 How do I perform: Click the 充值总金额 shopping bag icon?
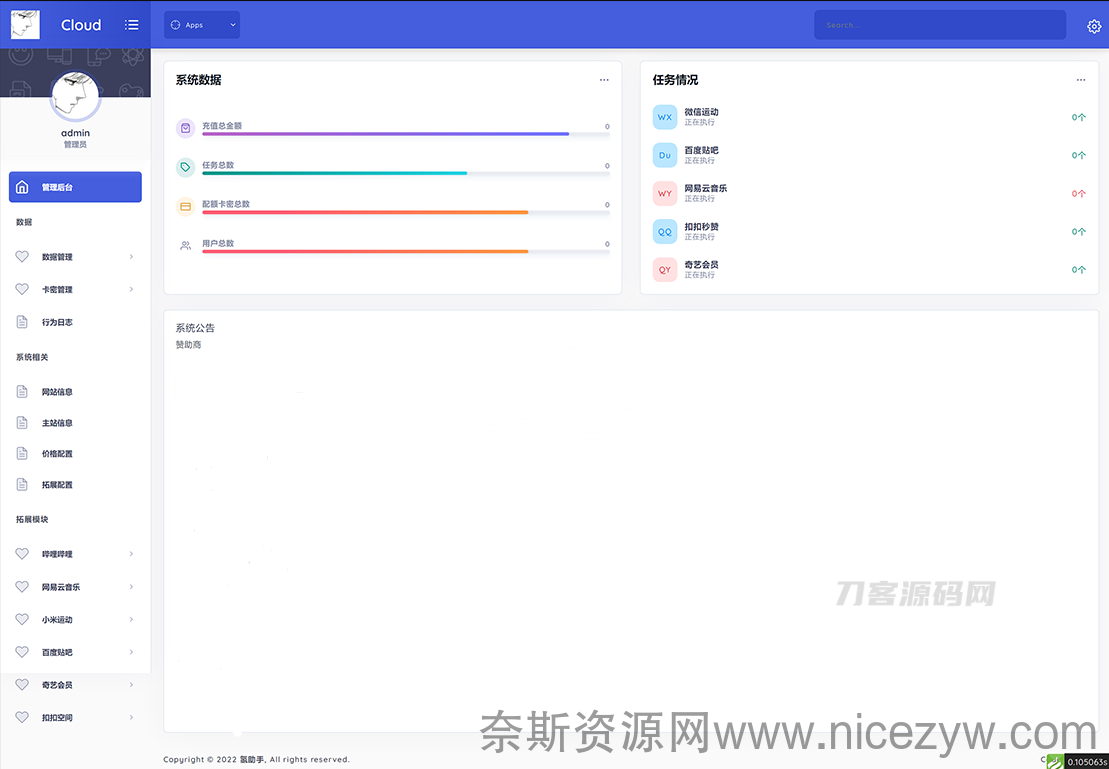[185, 129]
